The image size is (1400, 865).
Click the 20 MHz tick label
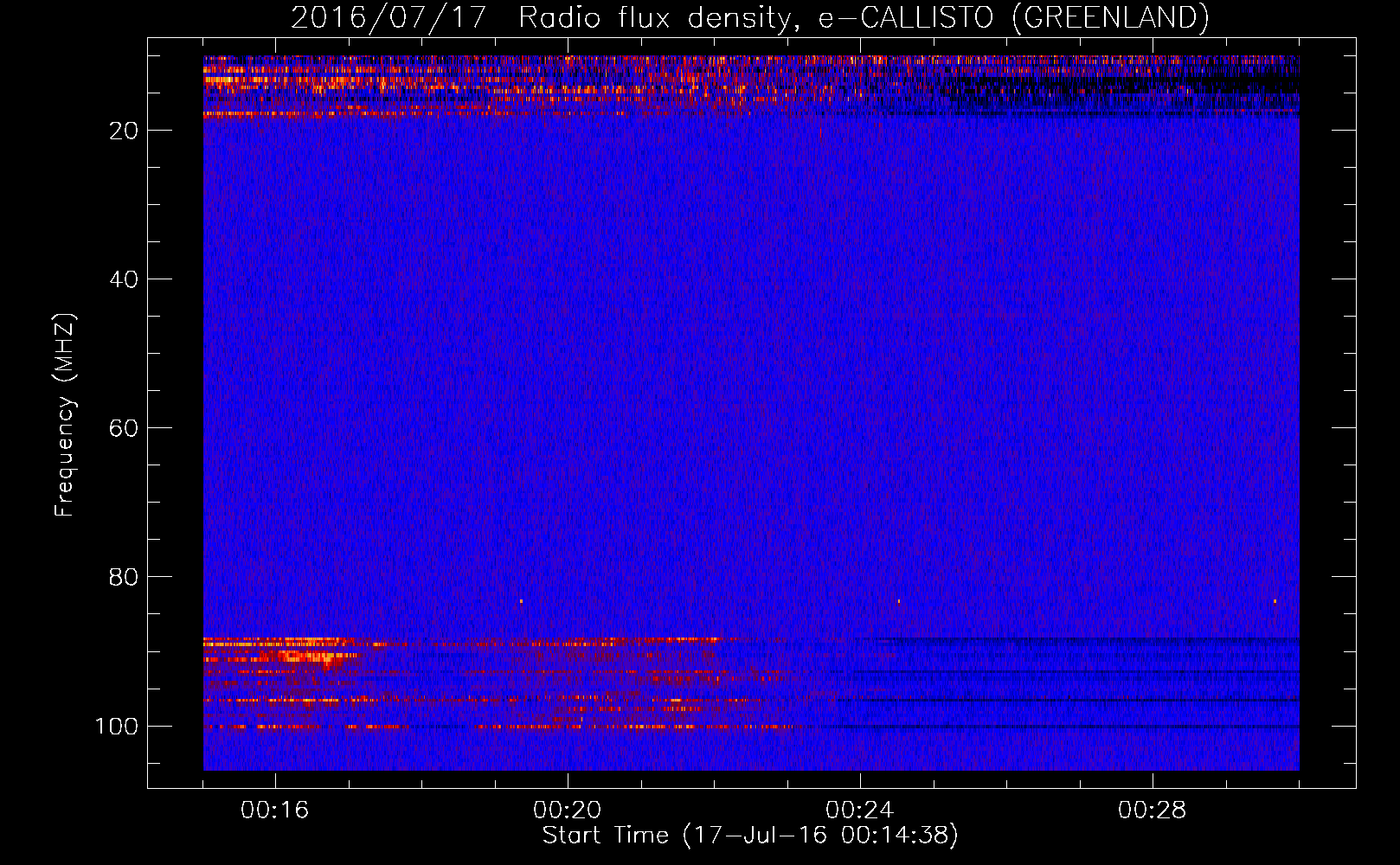point(124,131)
